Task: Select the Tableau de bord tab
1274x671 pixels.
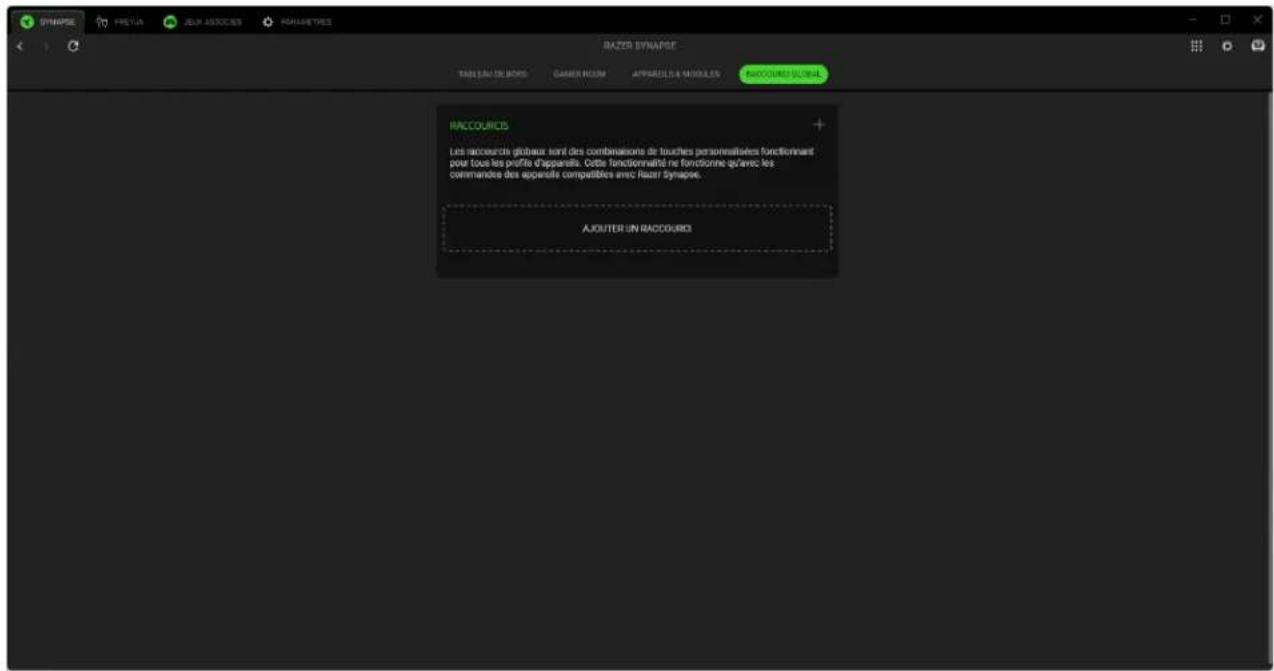Action: click(x=492, y=74)
